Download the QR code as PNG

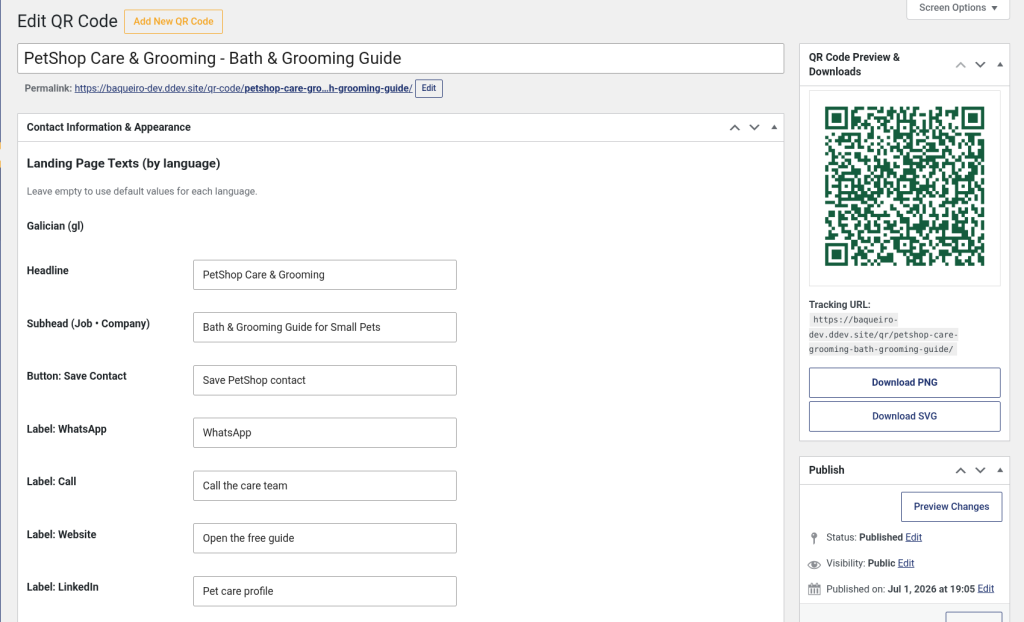(904, 383)
